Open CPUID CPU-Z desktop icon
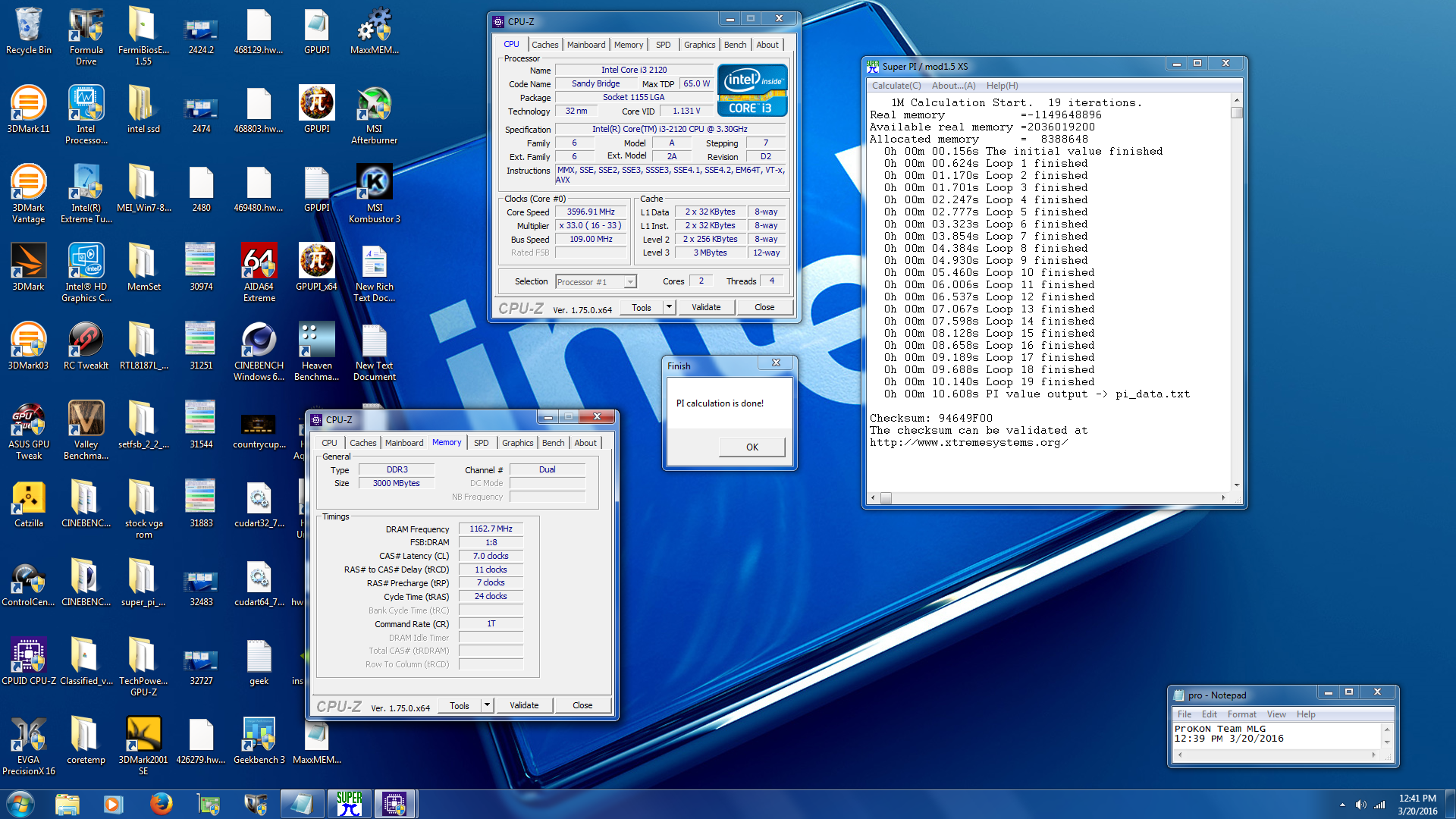 click(x=29, y=661)
